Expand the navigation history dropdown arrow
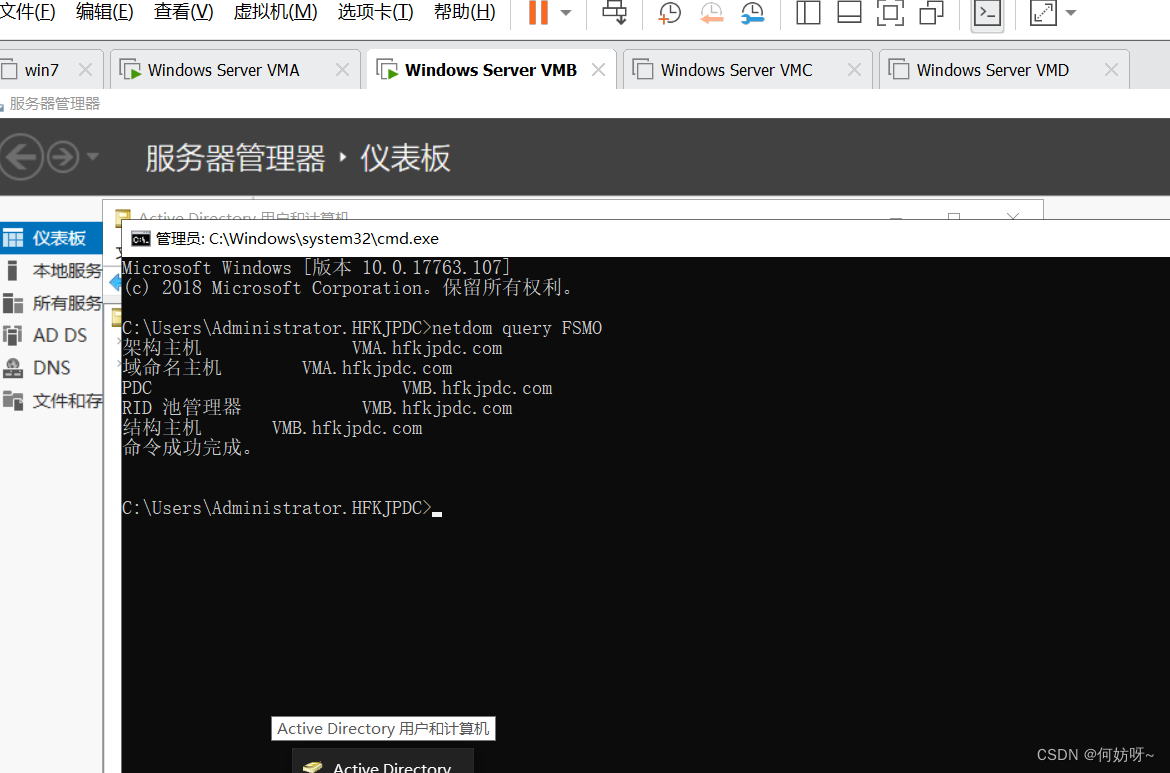This screenshot has width=1170, height=773. point(93,157)
